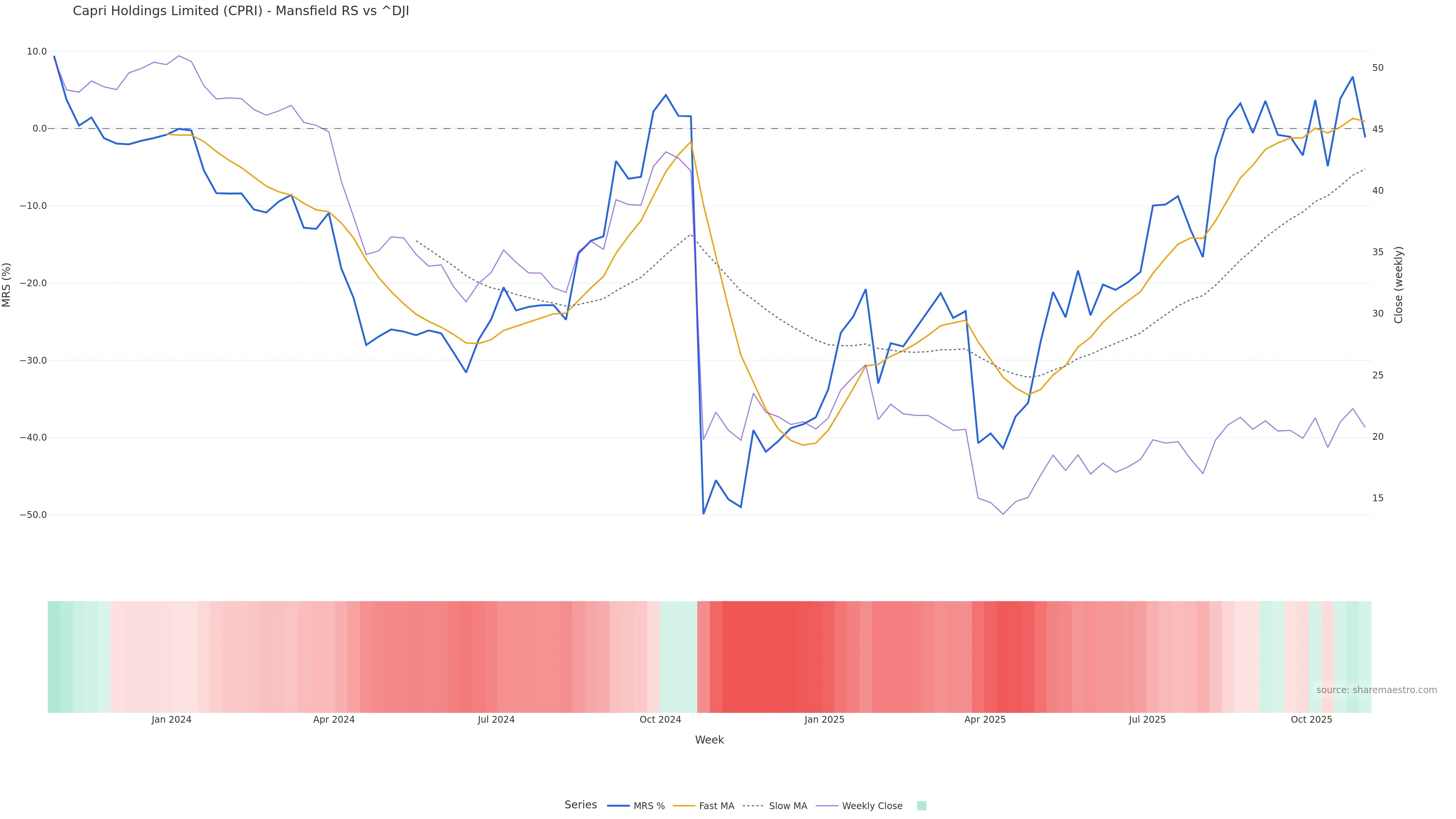Click the −50.0 left axis tick label
The image size is (1456, 819).
point(33,515)
